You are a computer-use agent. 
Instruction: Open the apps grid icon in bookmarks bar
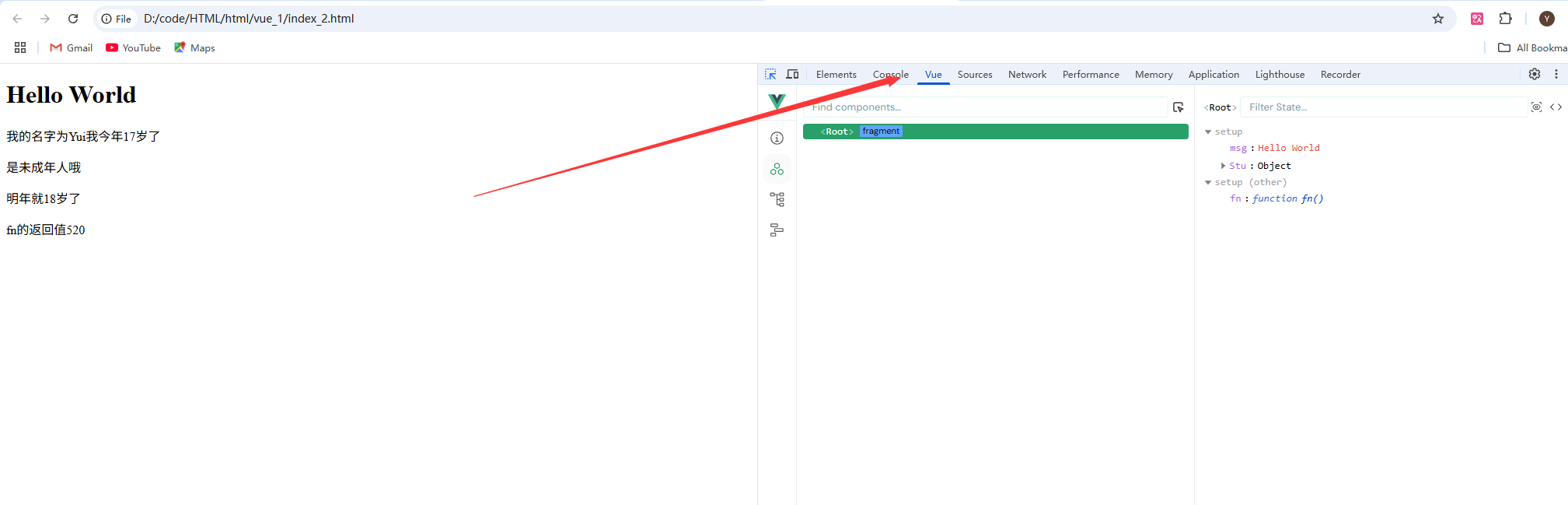[x=20, y=47]
